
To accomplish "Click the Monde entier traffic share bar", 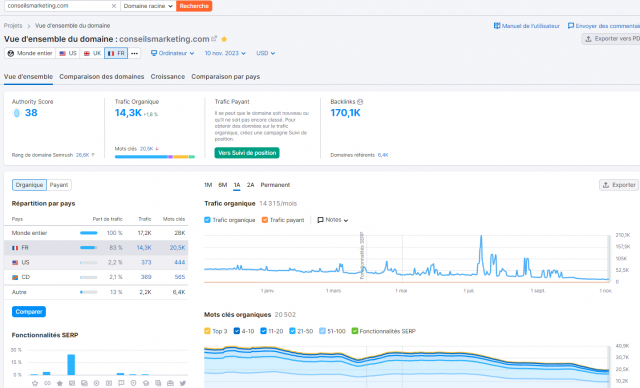I will 89,233.
